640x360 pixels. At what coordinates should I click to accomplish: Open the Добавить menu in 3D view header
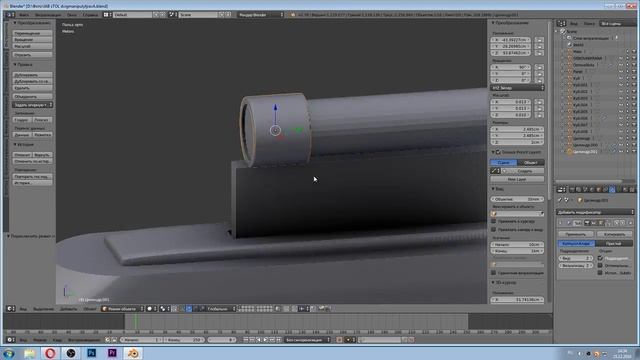pyautogui.click(x=69, y=309)
